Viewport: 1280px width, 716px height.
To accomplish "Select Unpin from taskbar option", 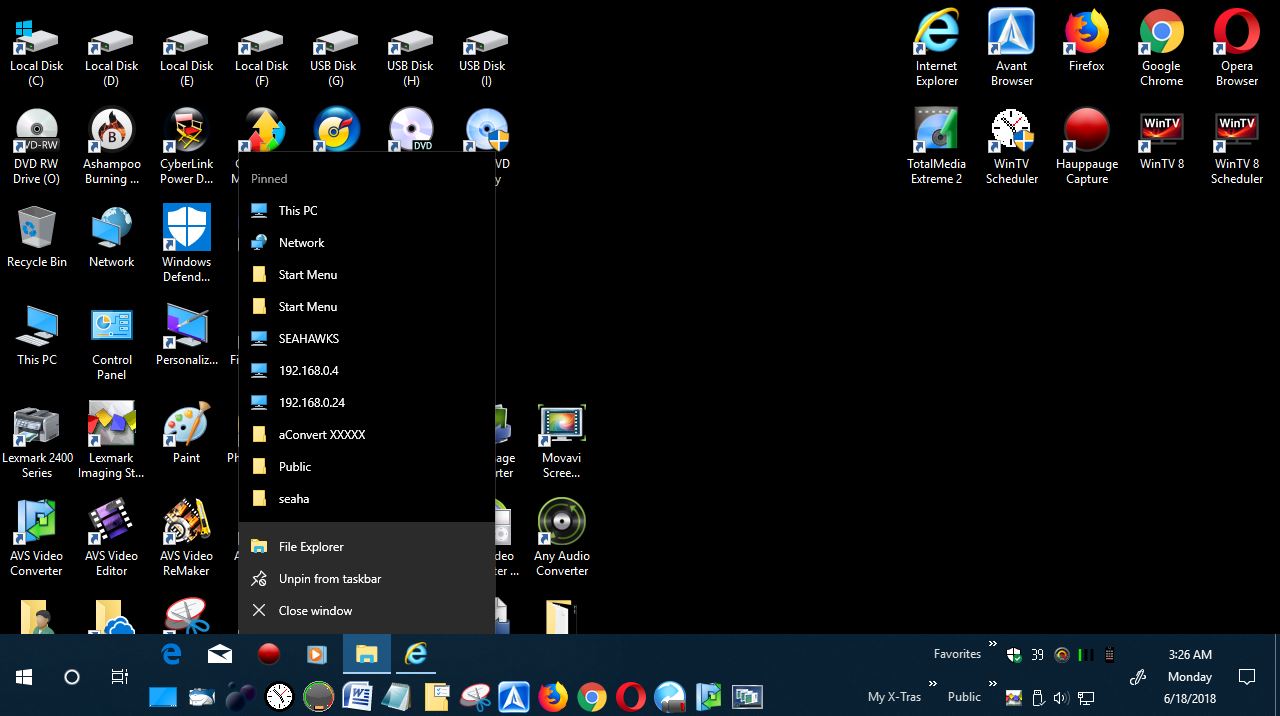I will [x=329, y=579].
